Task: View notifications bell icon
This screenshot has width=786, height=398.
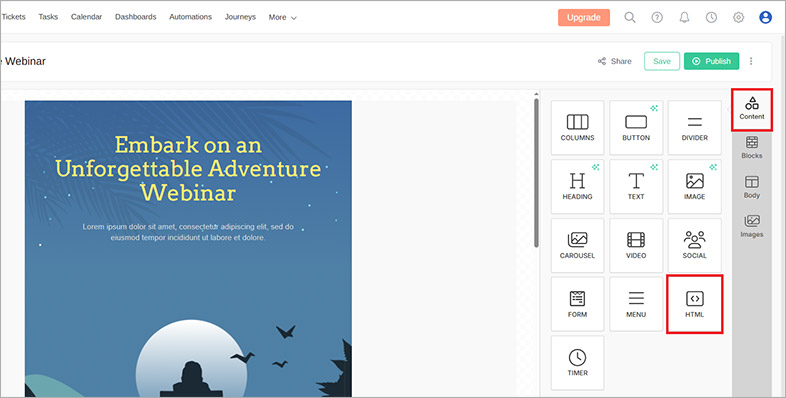Action: (684, 18)
